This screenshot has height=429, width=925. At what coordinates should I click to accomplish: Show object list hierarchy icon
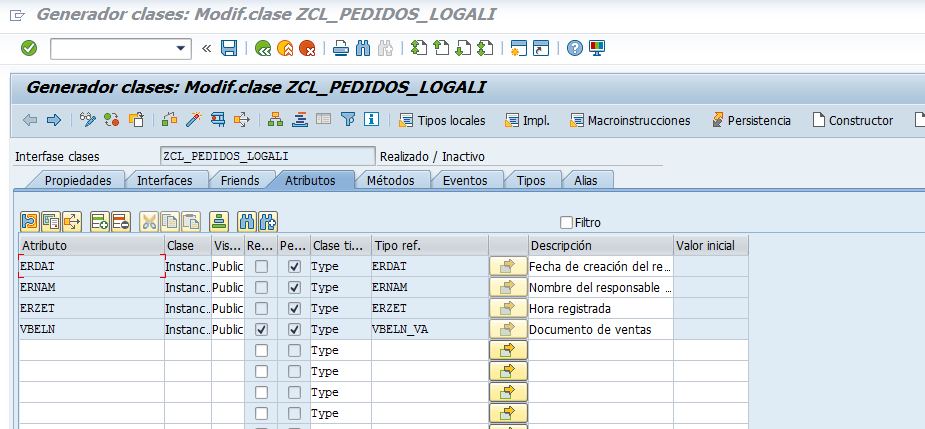275,120
